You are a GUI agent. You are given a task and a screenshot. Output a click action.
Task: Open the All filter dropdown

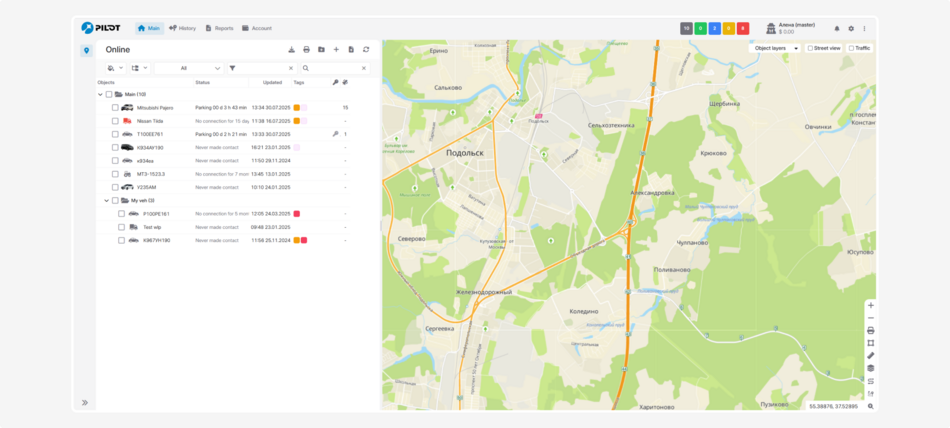click(x=189, y=68)
